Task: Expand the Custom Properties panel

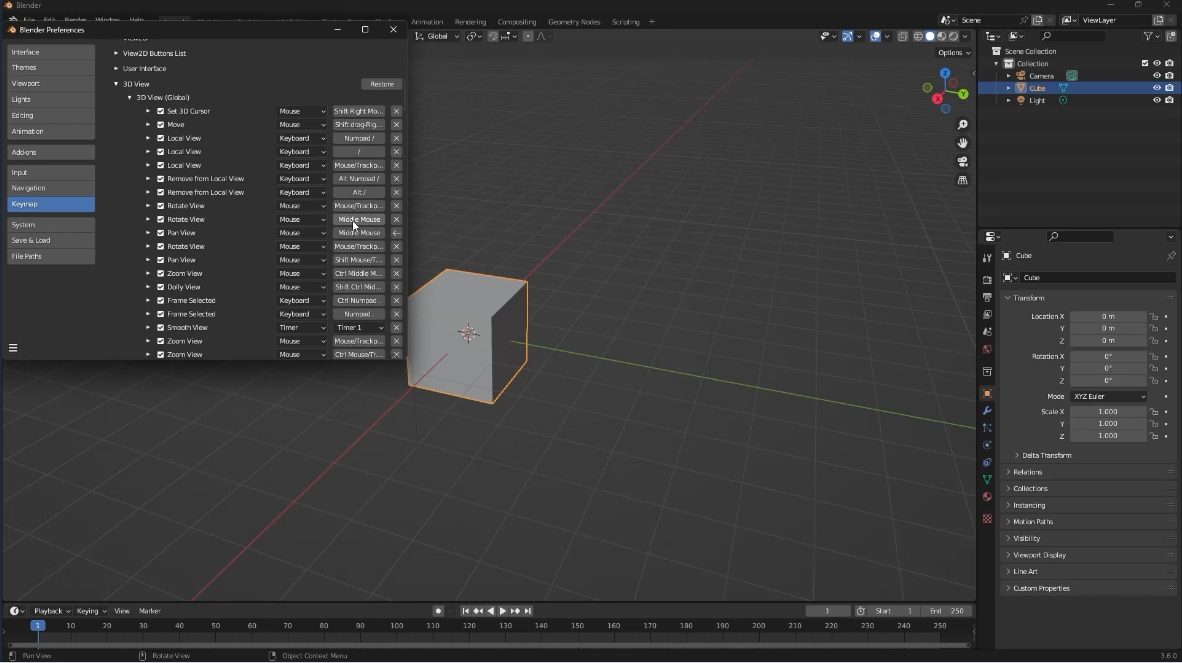Action: (1042, 588)
